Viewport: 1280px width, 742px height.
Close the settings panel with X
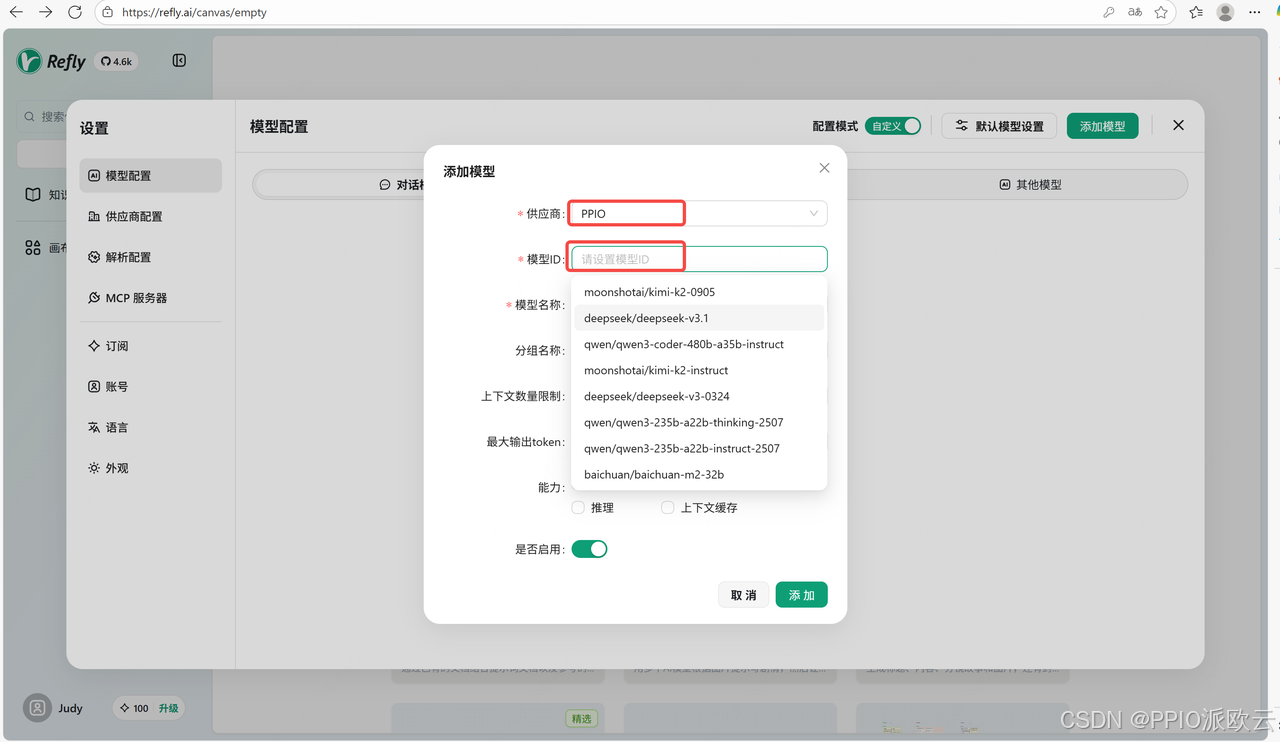coord(1178,125)
